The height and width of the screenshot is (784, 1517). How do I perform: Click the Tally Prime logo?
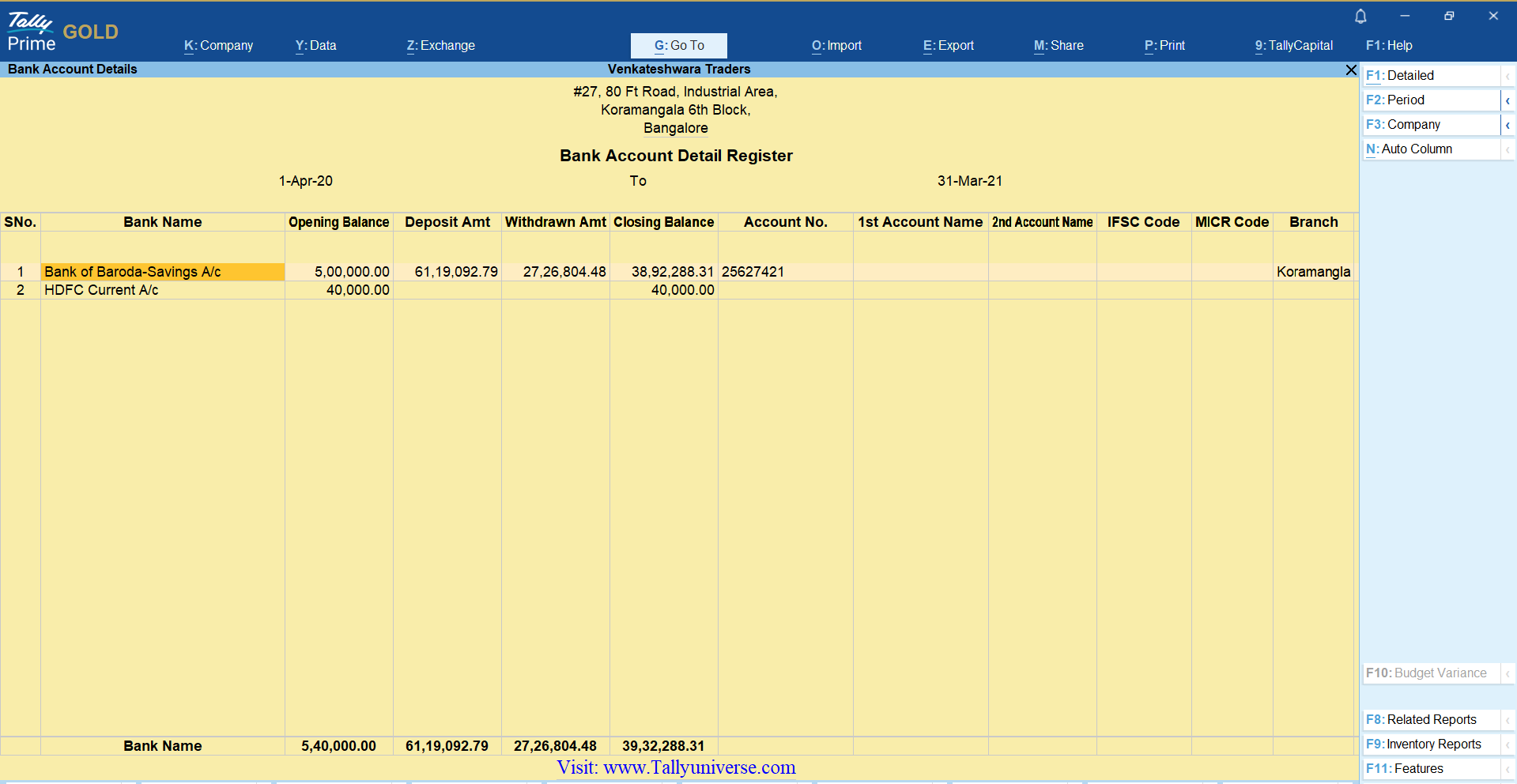[x=32, y=32]
